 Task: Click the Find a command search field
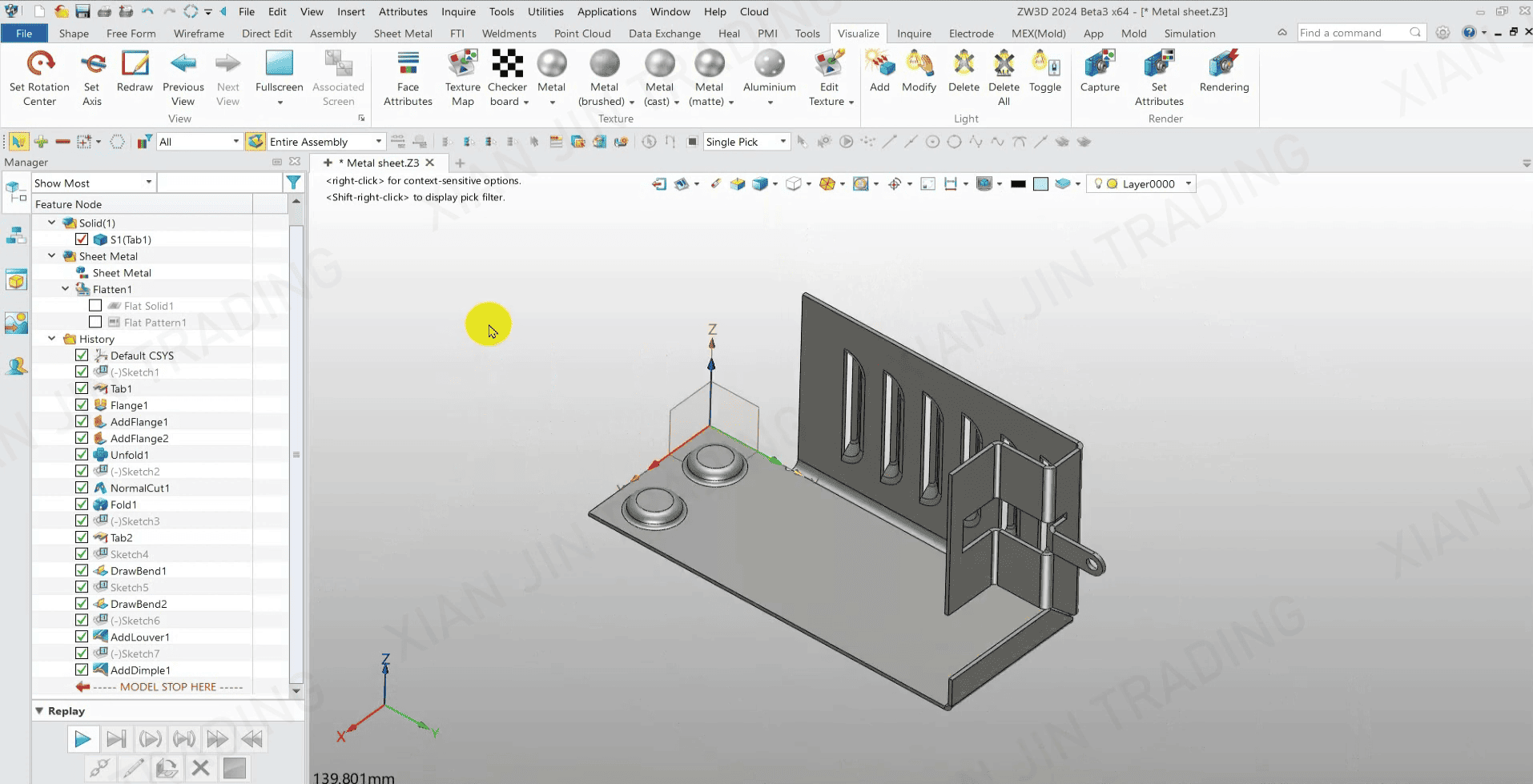click(x=1354, y=33)
